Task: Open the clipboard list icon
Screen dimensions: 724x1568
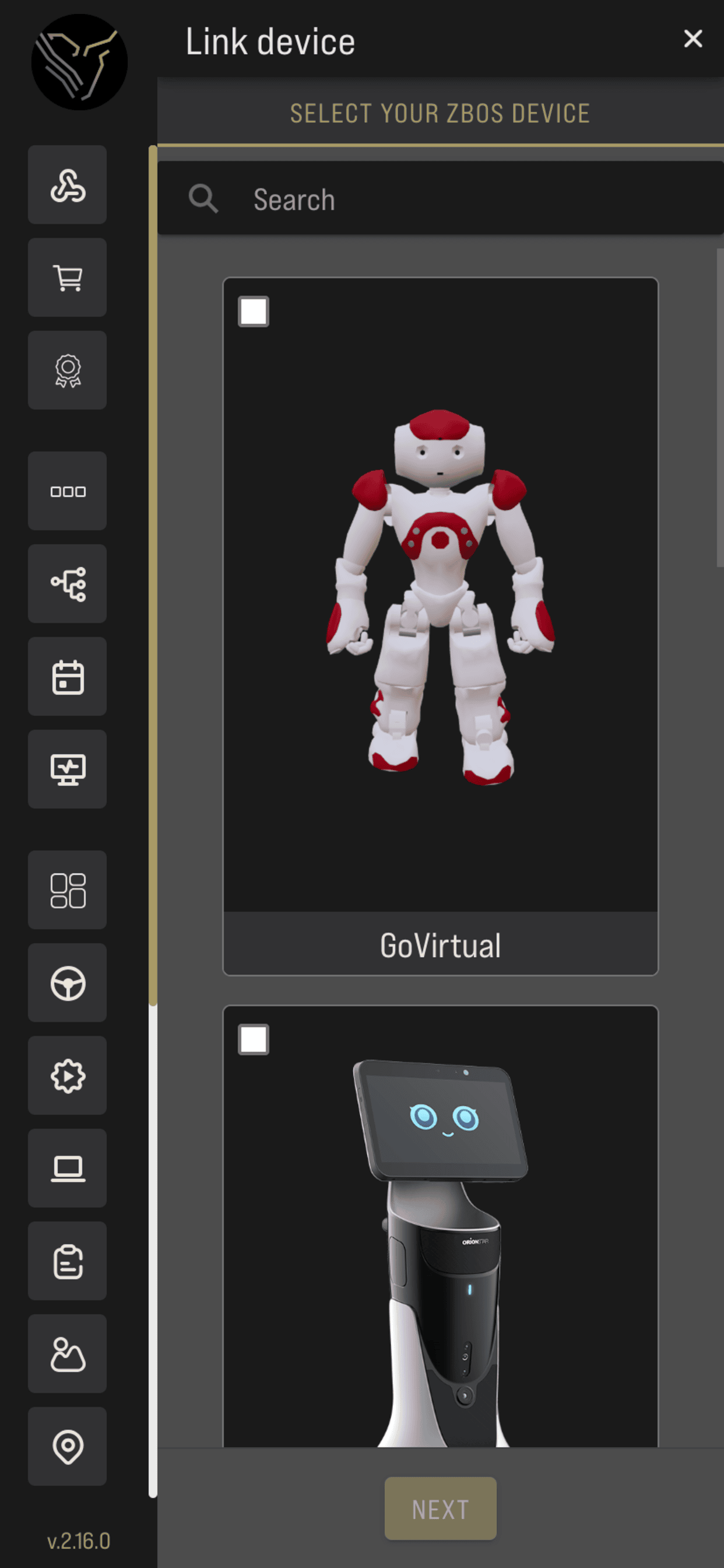Action: click(68, 1261)
